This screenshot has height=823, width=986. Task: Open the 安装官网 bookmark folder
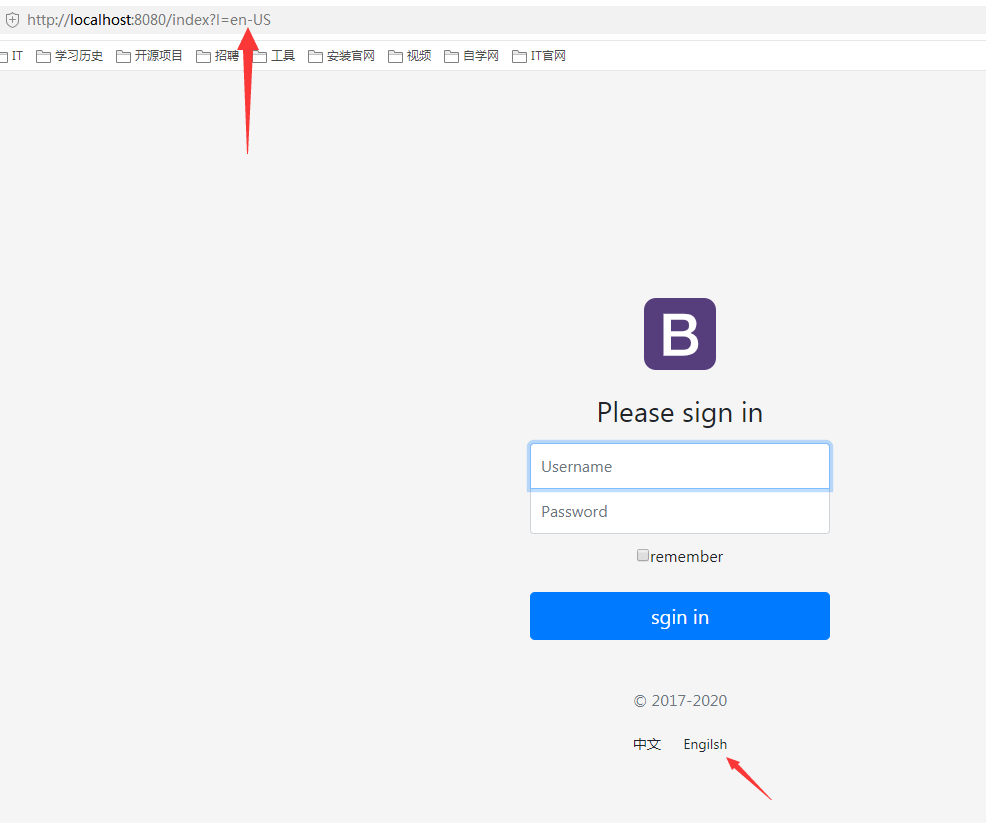341,55
